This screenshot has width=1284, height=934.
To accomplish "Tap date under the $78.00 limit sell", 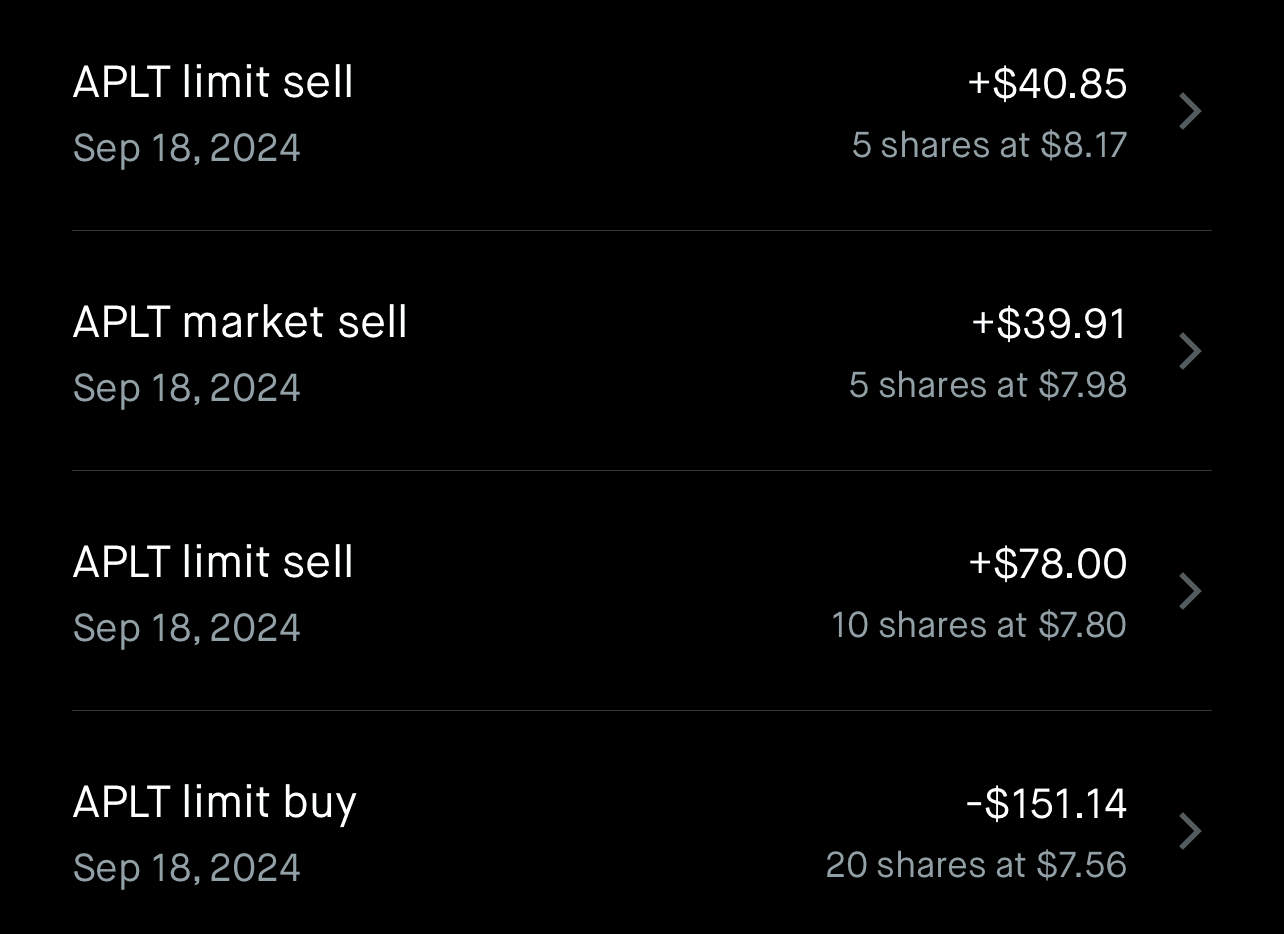I will click(x=187, y=628).
